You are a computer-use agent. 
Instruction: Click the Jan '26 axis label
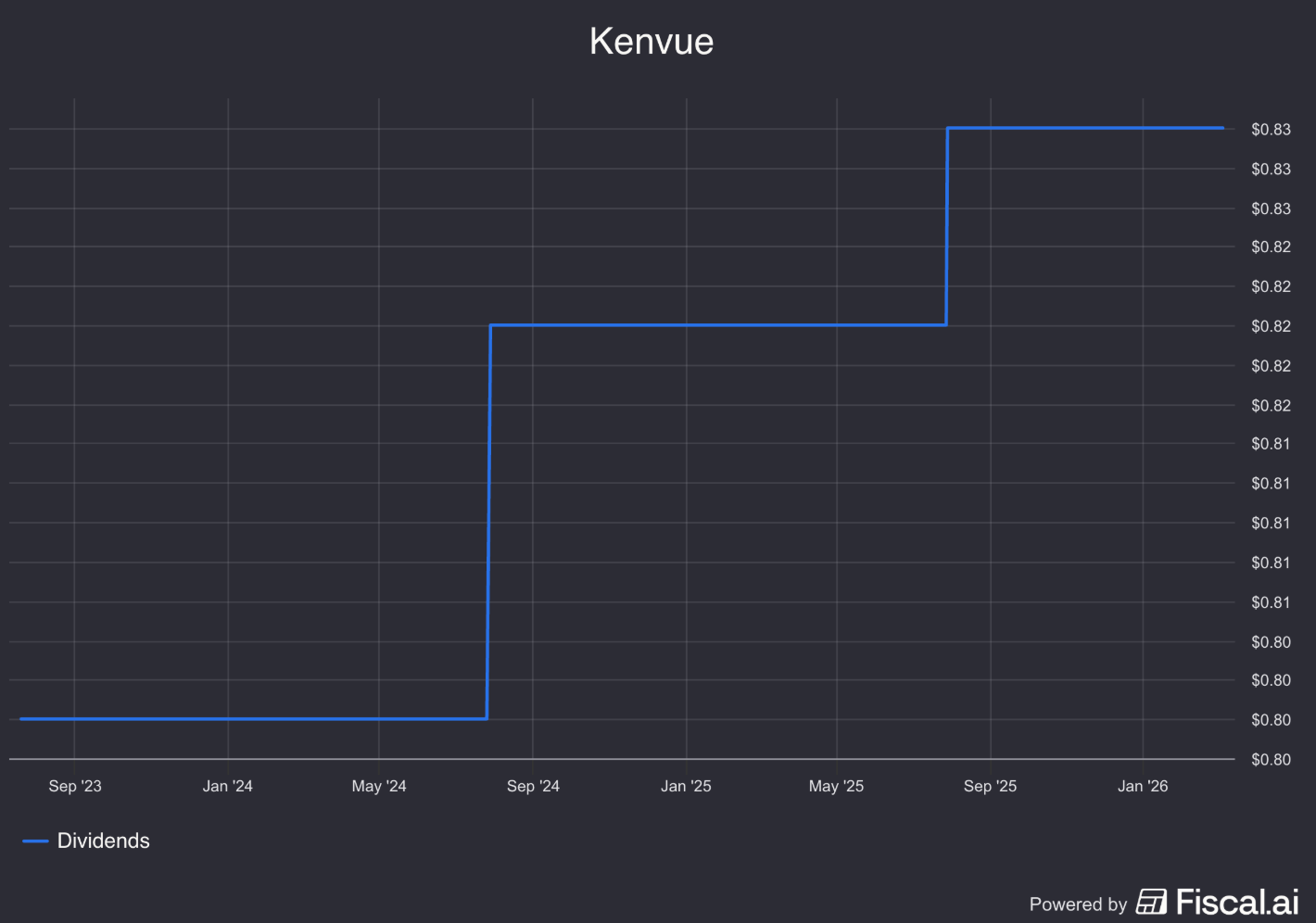pyautogui.click(x=1143, y=786)
